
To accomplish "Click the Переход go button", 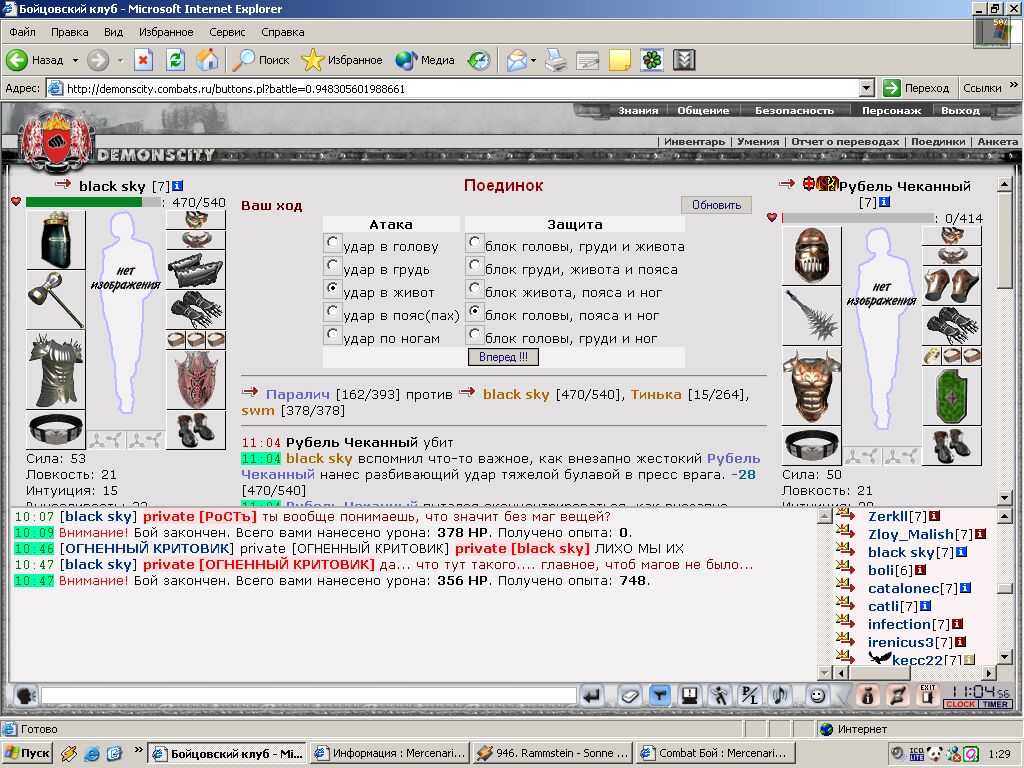I will (x=916, y=88).
